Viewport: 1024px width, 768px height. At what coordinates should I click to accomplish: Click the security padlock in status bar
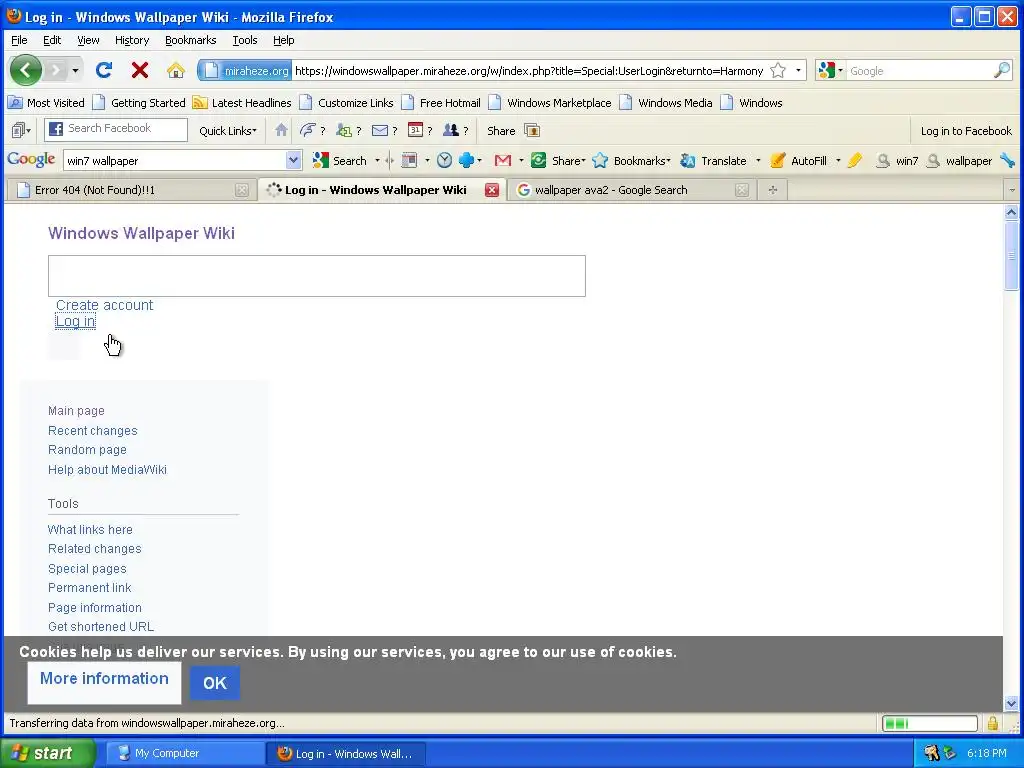coord(993,723)
